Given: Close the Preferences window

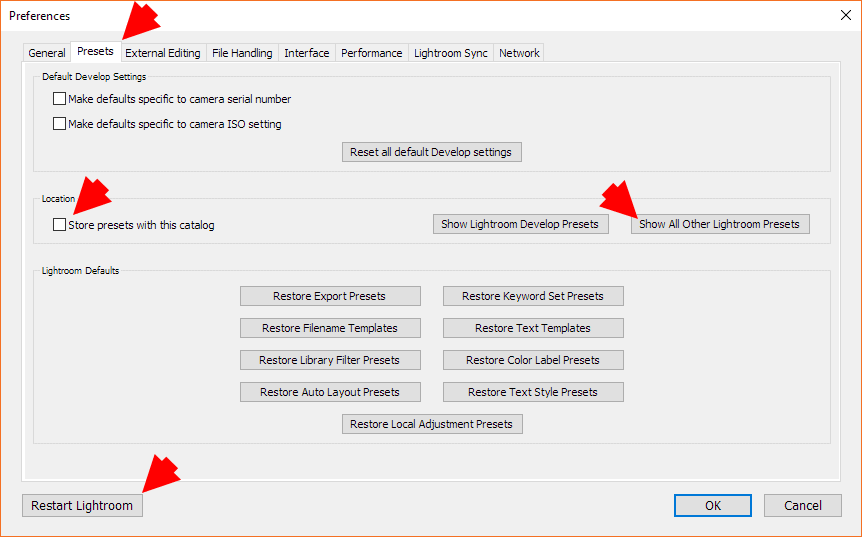Looking at the screenshot, I should coord(846,15).
